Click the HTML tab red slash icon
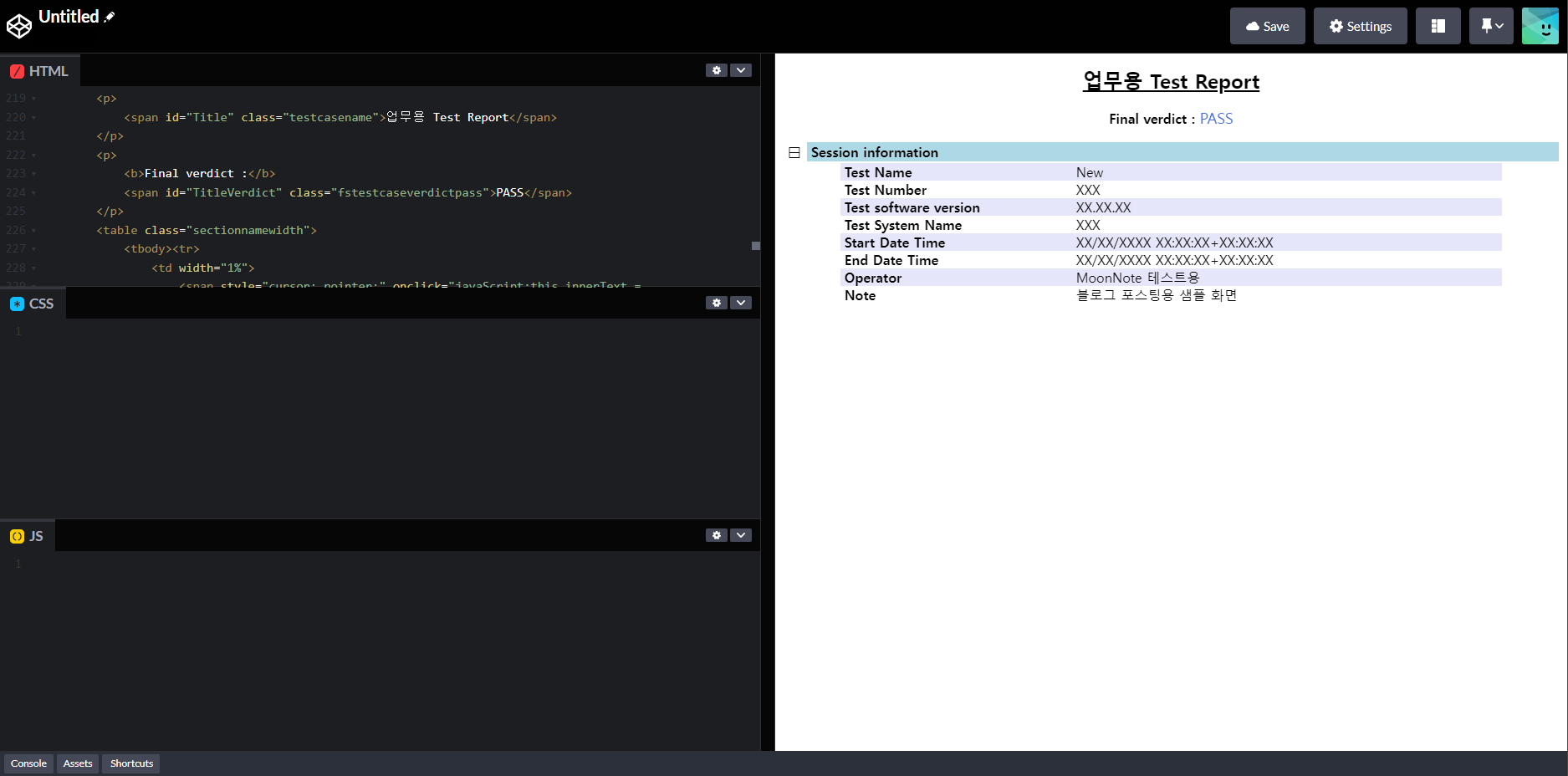Screen dimensions: 1568x776 point(17,71)
